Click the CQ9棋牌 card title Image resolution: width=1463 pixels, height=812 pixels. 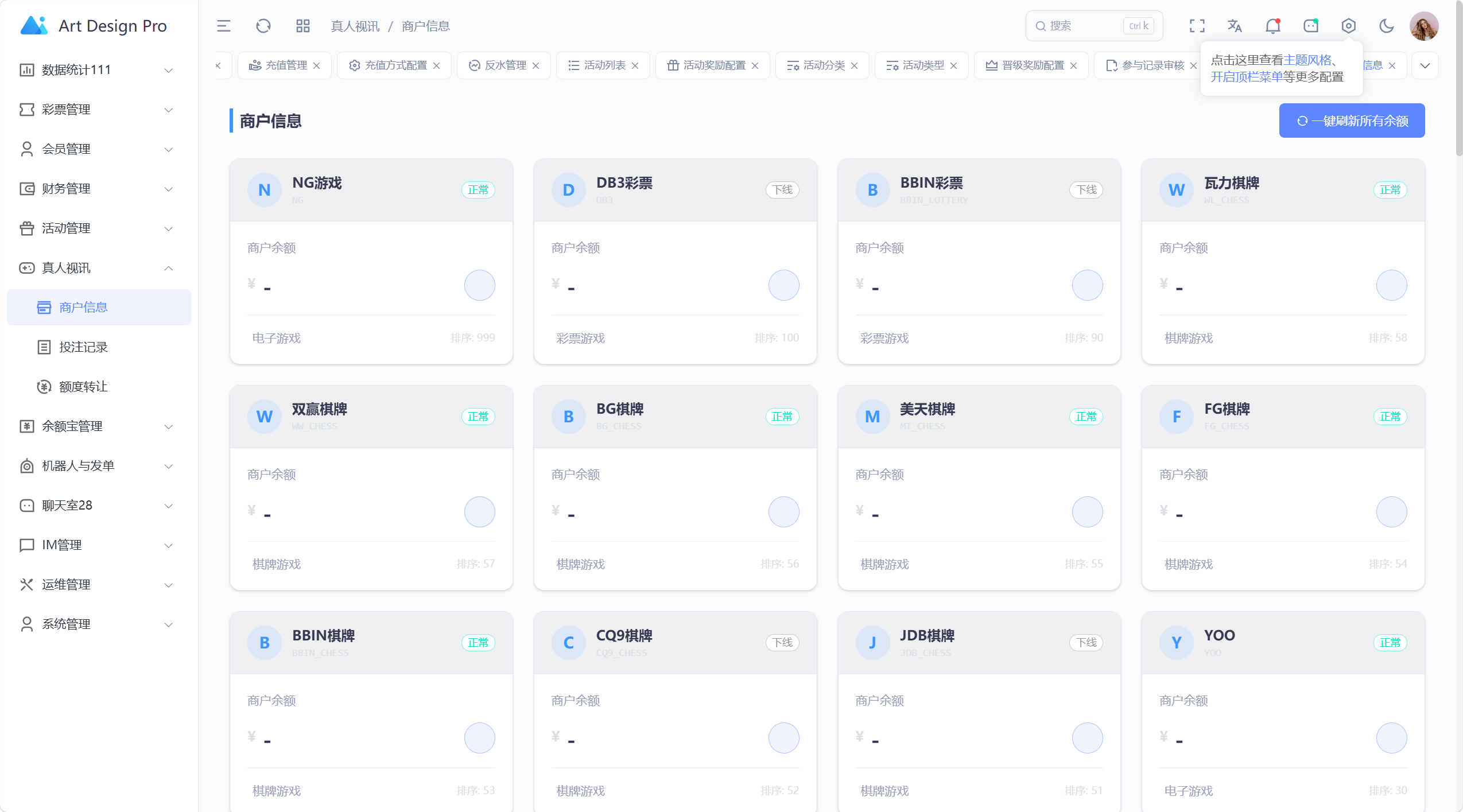624,636
